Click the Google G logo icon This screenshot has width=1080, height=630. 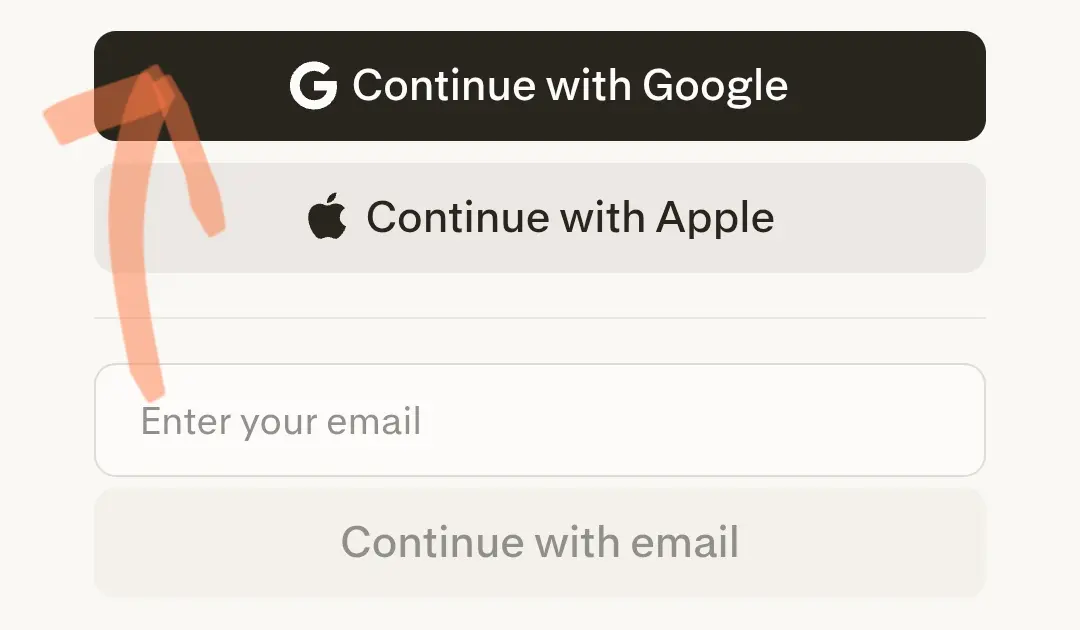[313, 85]
